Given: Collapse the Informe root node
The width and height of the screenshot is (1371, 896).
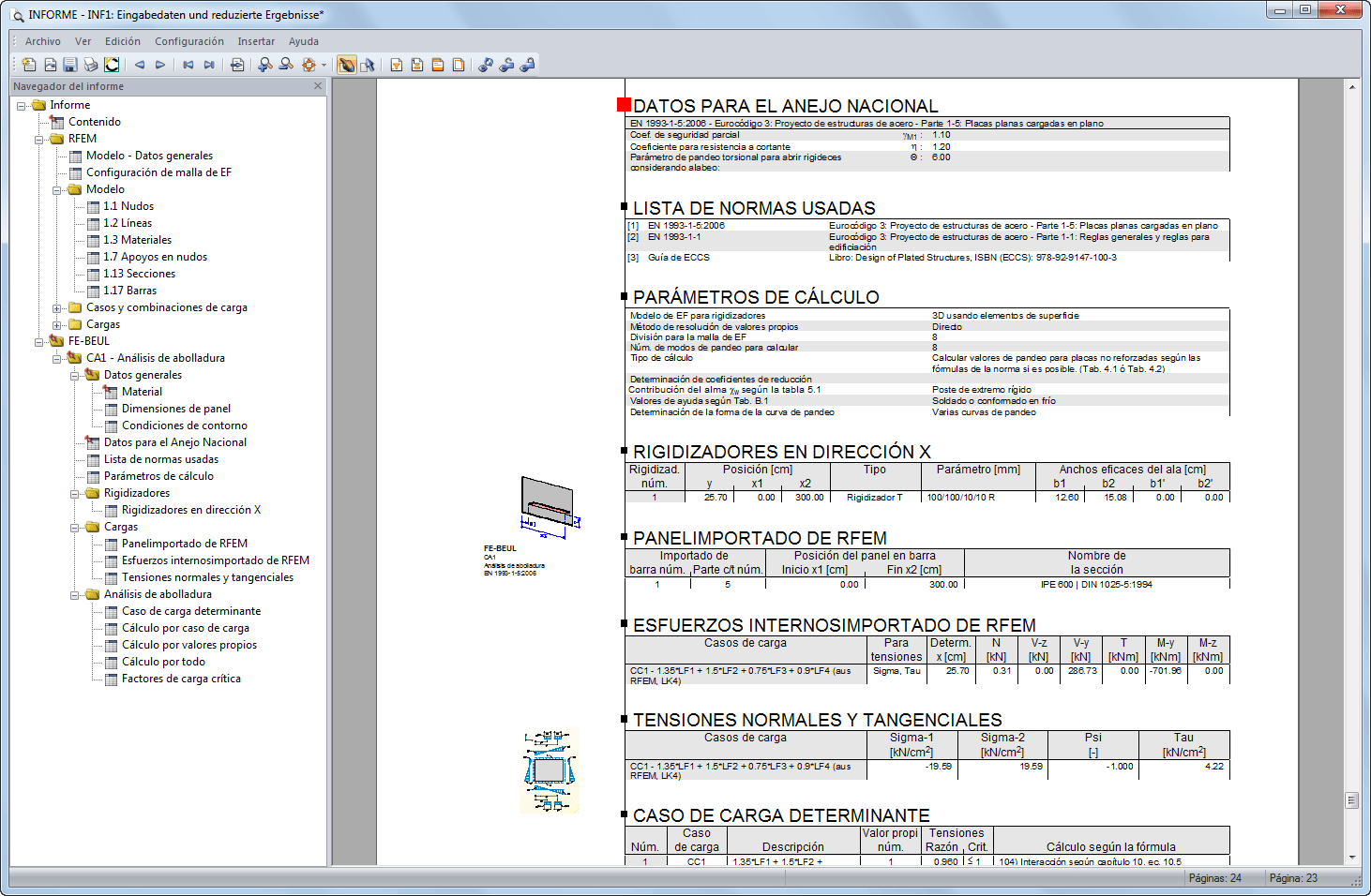Looking at the screenshot, I should [x=22, y=106].
